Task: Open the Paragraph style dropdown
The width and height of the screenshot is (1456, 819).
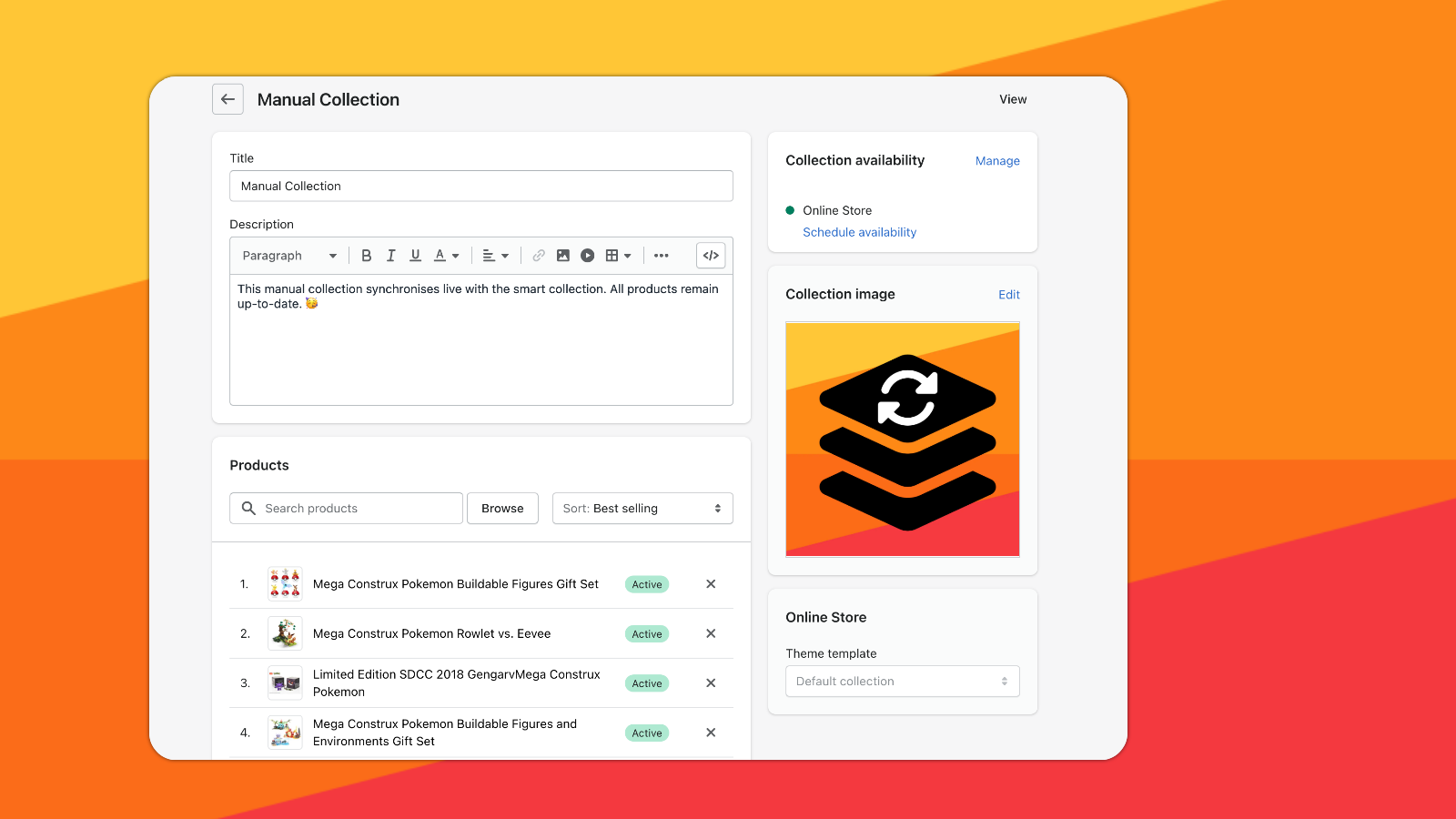Action: [x=289, y=256]
